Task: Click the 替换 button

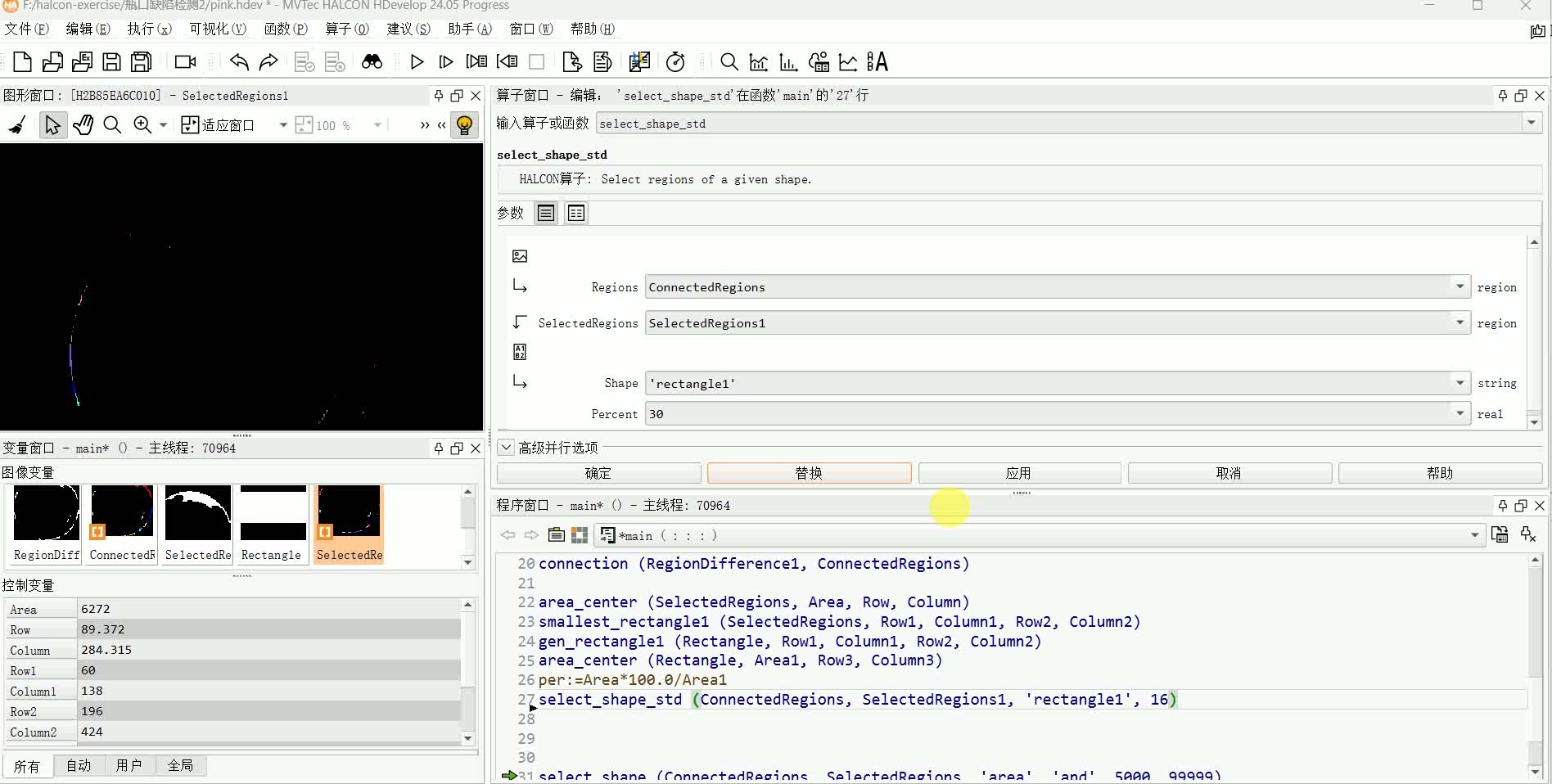Action: pyautogui.click(x=809, y=473)
